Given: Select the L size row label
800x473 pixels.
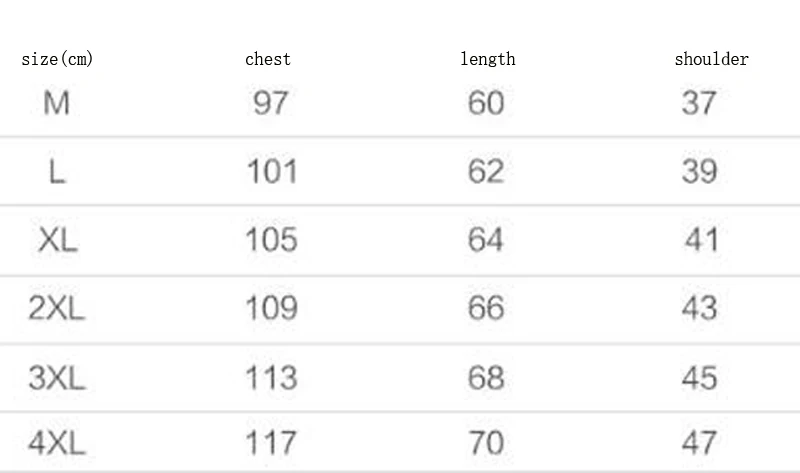Looking at the screenshot, I should (57, 172).
